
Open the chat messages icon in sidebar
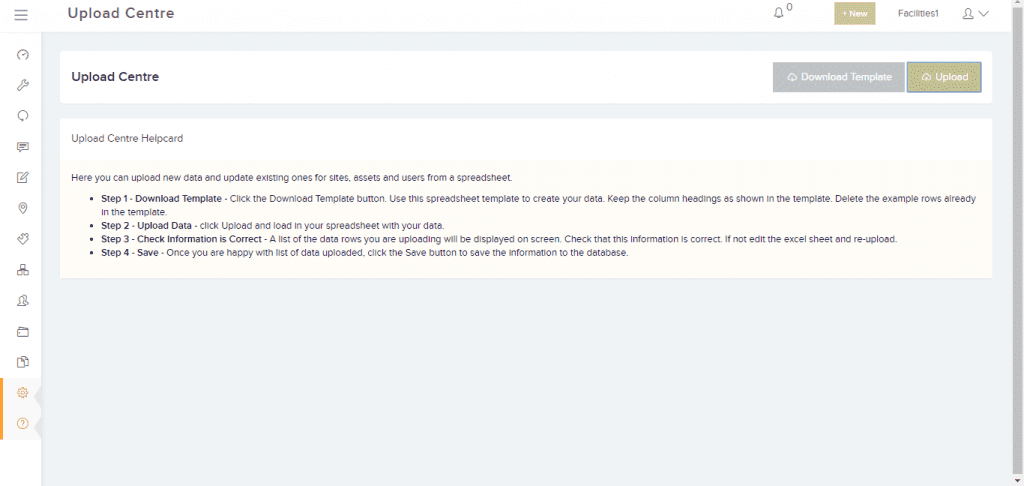[23, 147]
